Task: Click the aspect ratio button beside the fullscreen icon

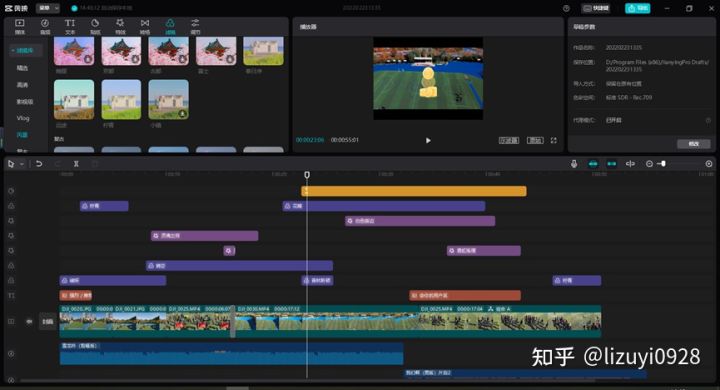Action: 535,140
